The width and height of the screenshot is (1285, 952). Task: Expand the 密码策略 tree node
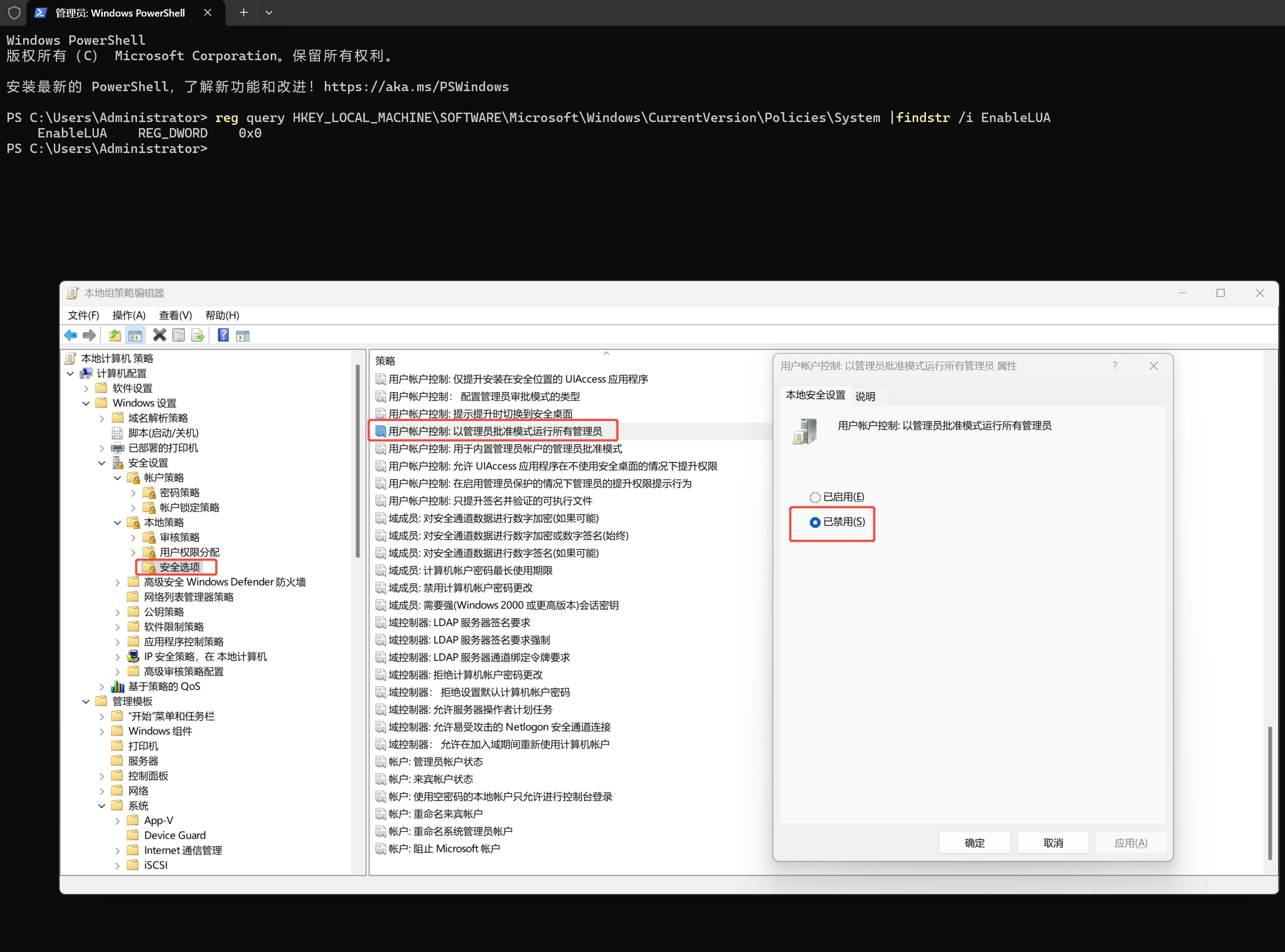(133, 493)
